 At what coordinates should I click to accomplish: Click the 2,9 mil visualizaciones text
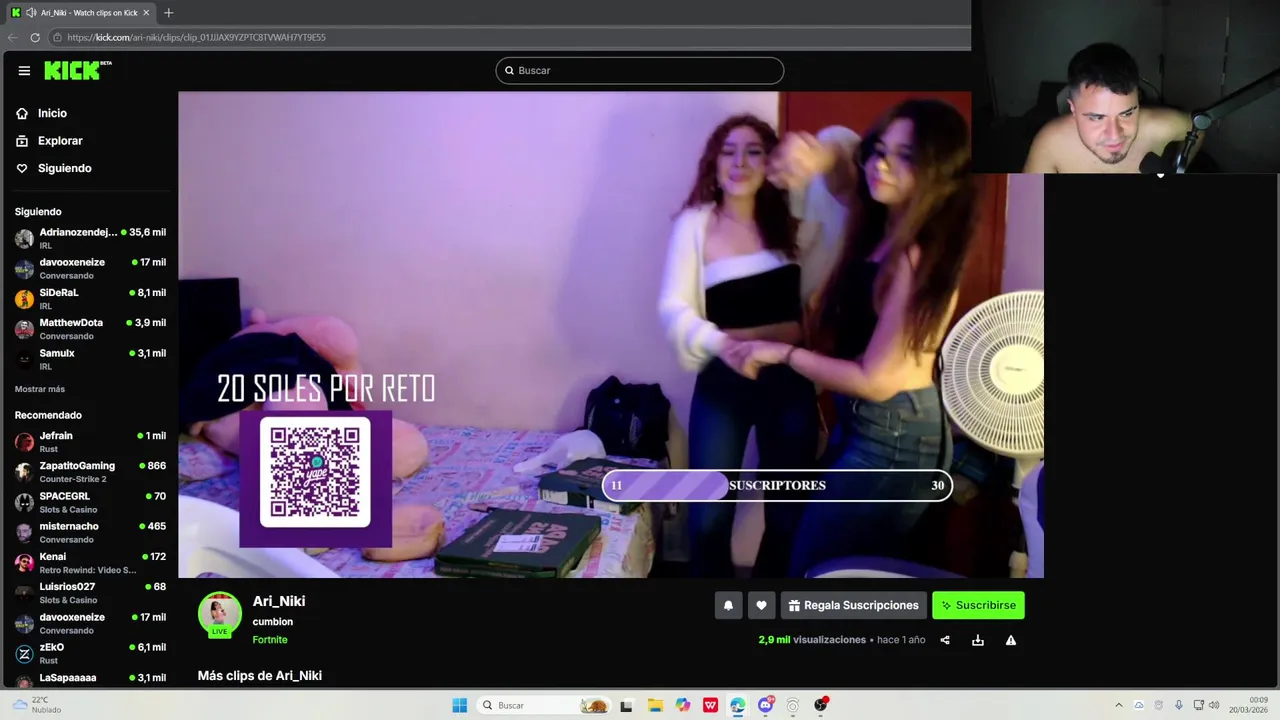coord(812,640)
